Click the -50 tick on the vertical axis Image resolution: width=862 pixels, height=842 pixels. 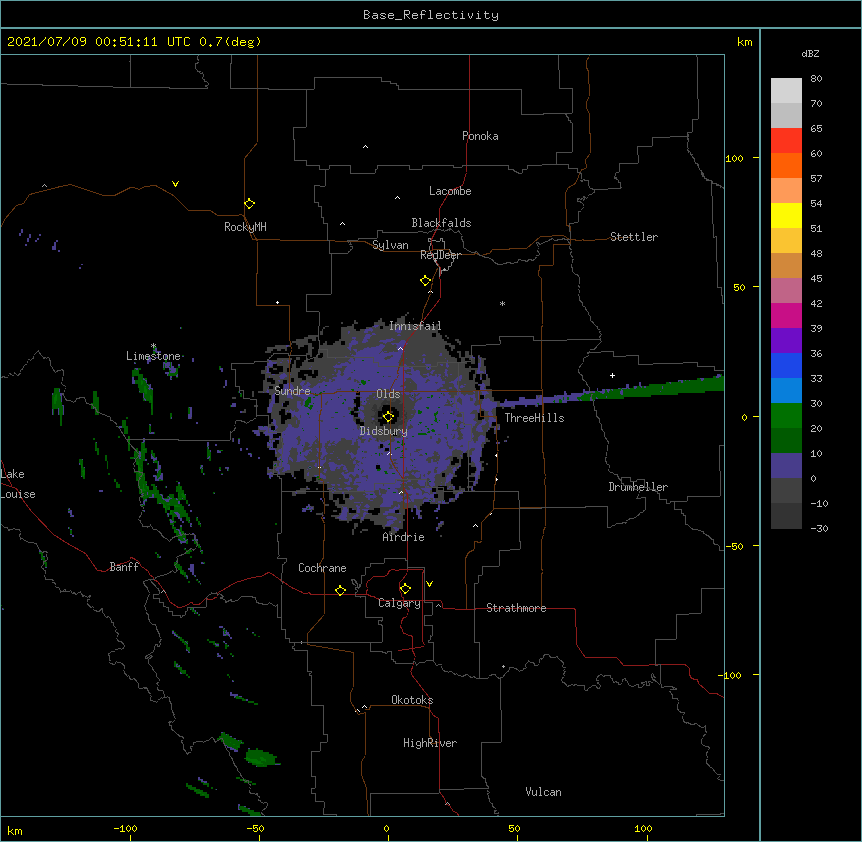(x=734, y=546)
